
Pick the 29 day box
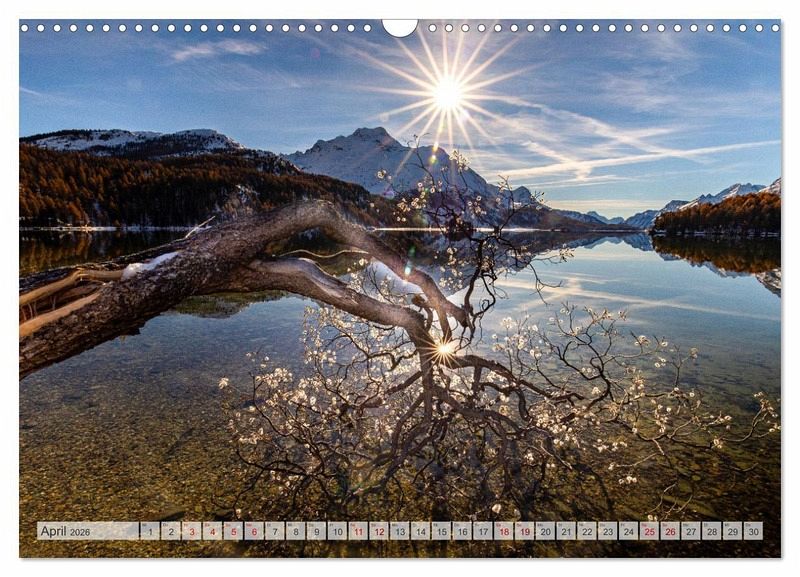733,531
